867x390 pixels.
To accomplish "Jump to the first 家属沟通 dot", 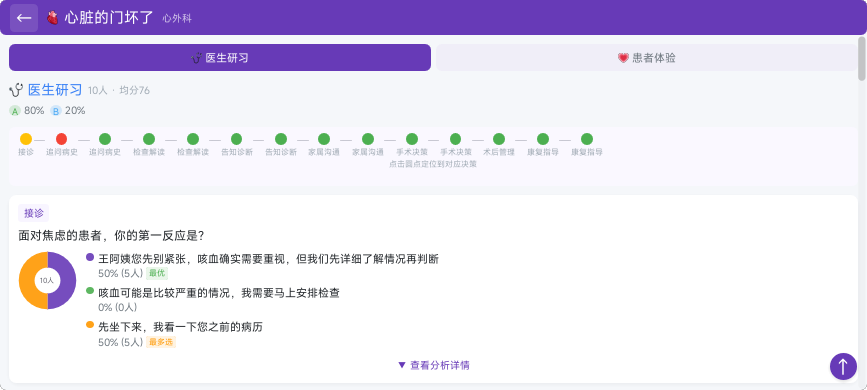I will coord(324,139).
